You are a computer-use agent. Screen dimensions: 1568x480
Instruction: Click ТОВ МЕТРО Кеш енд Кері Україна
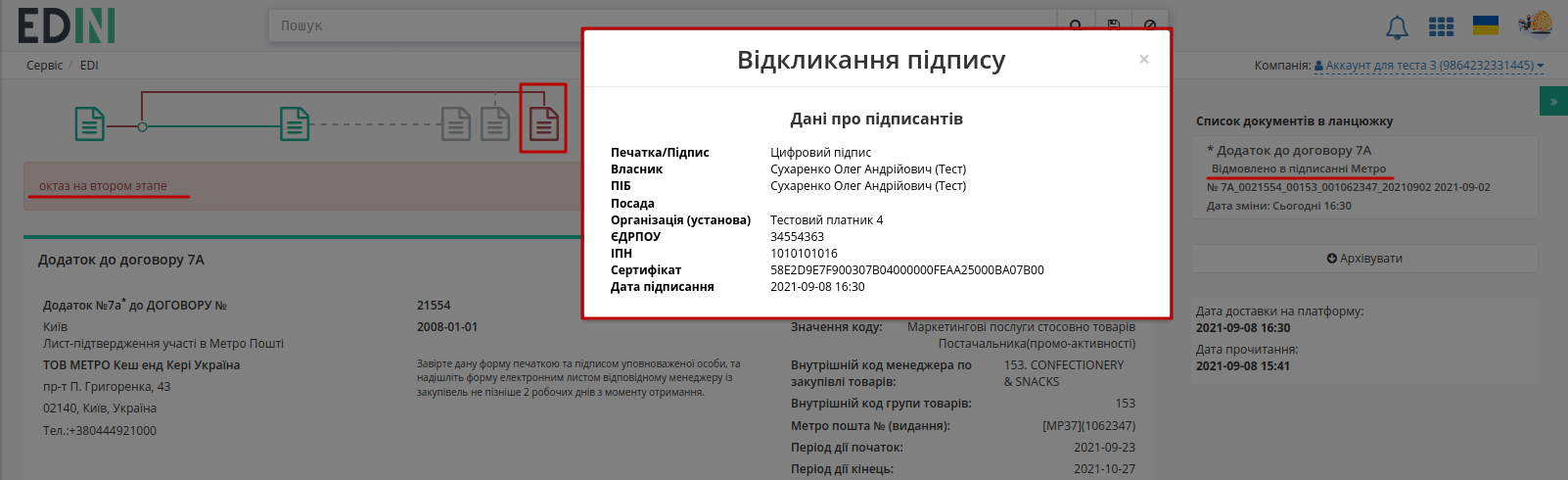tap(141, 365)
